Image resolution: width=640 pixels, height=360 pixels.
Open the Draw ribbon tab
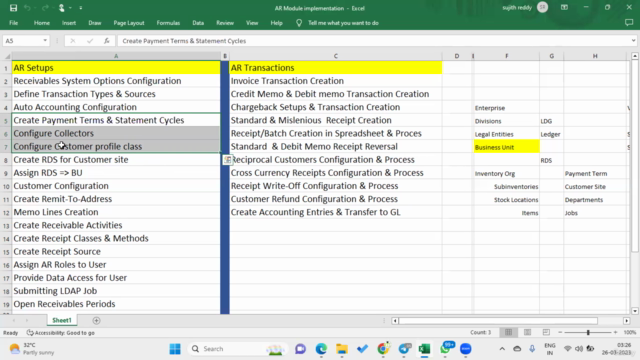click(95, 23)
